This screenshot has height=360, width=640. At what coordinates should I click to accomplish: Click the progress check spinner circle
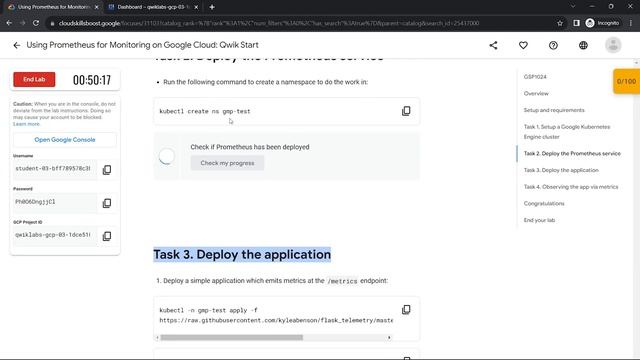[x=167, y=156]
